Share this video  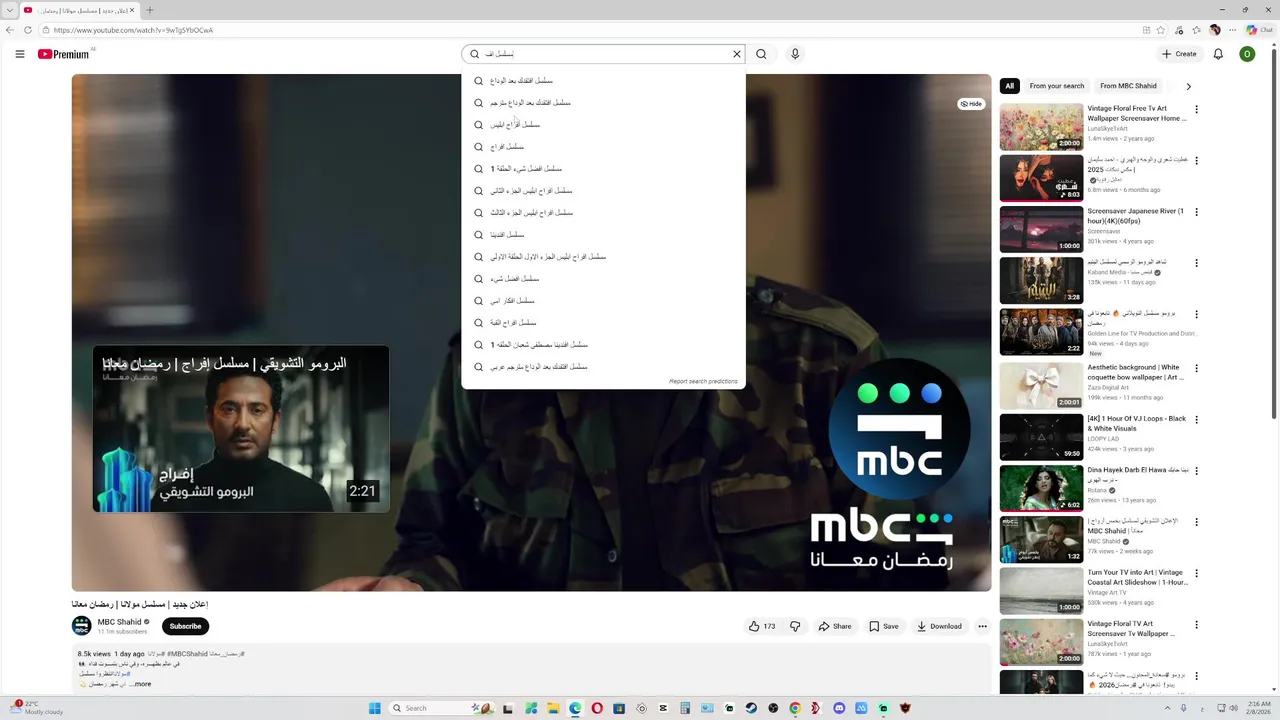835,626
